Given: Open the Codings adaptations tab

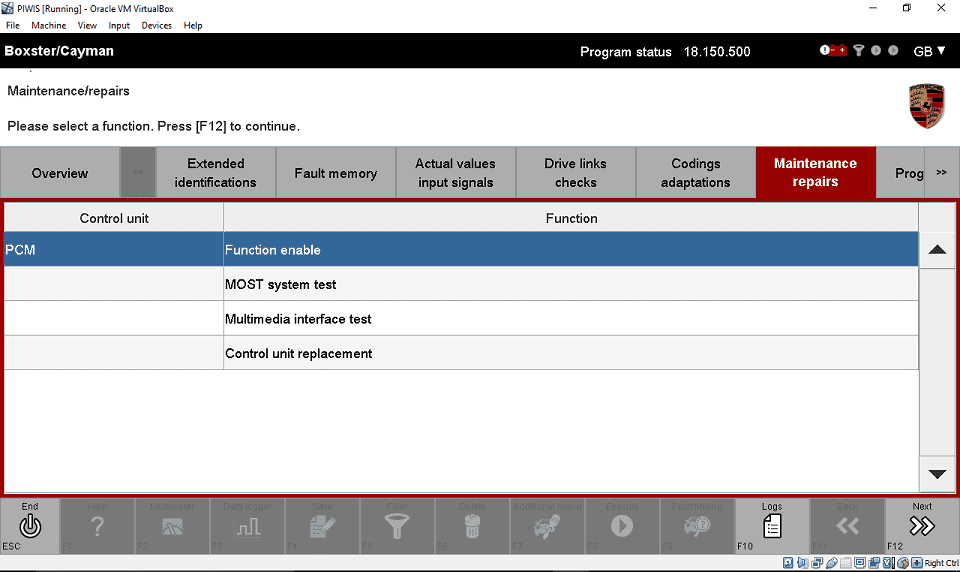Looking at the screenshot, I should pos(695,173).
